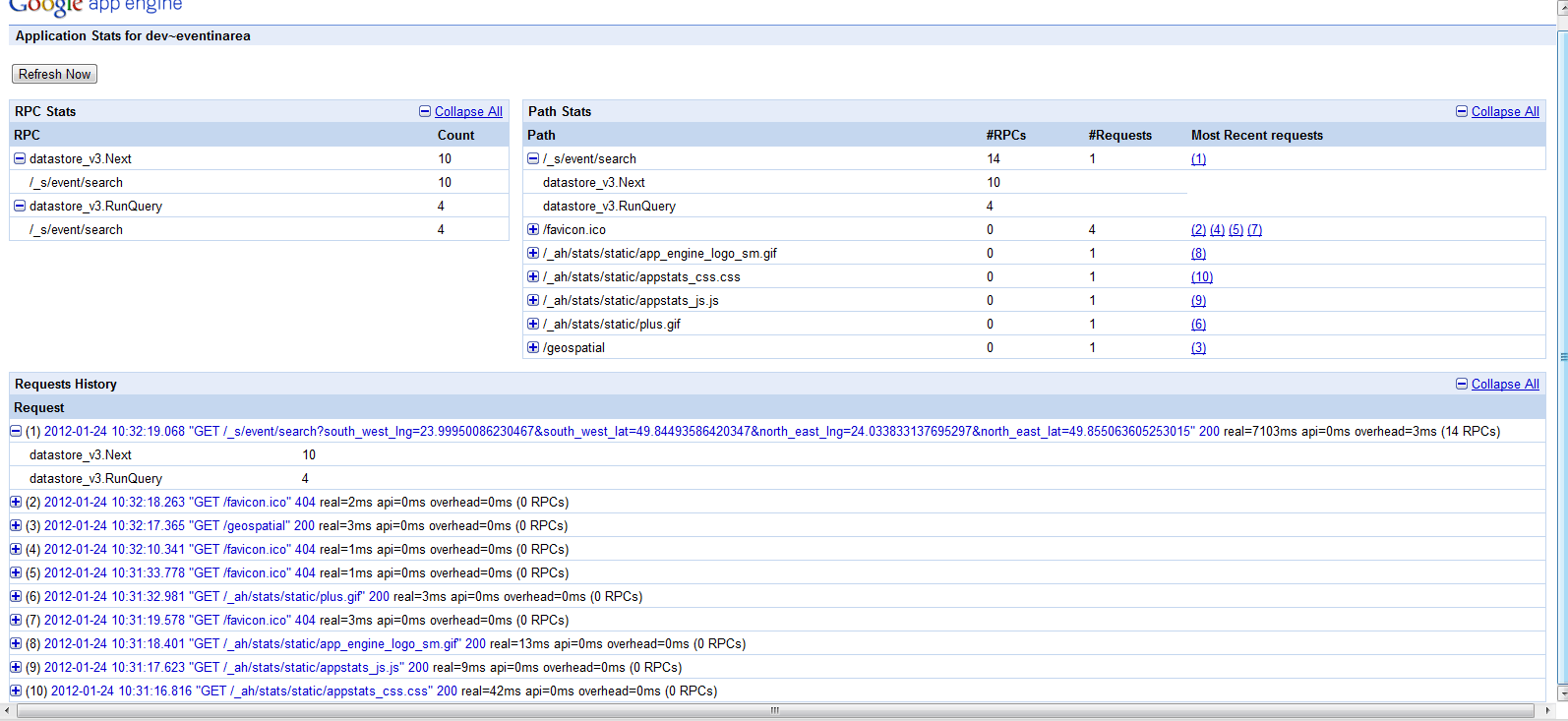
Task: Expand the appstats_js.js path row
Action: click(533, 300)
